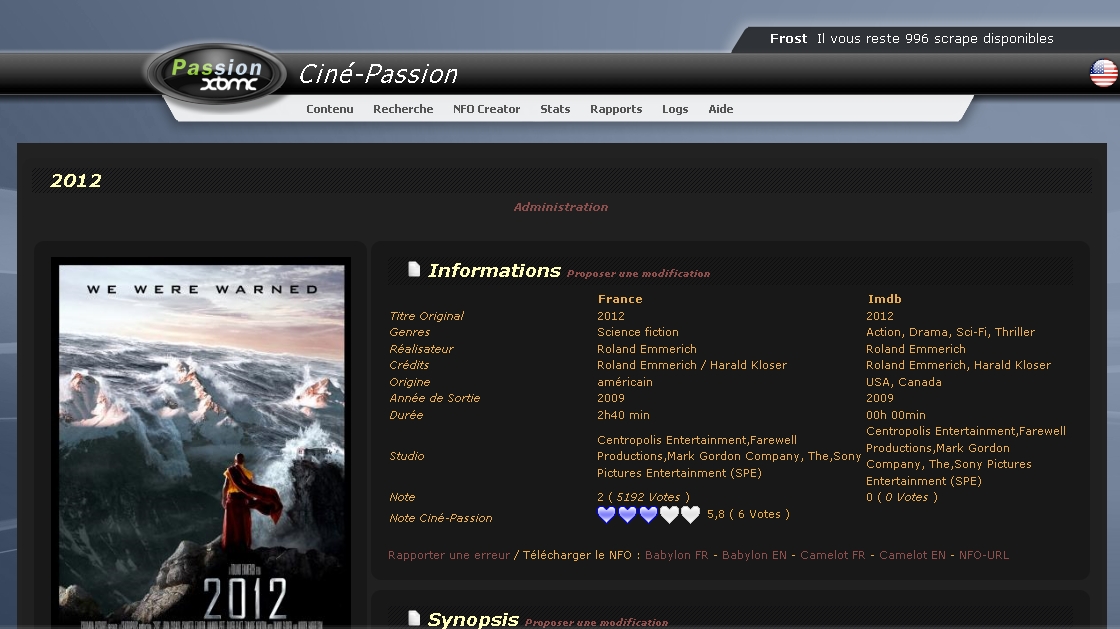Download the Camelot EN NFO

[x=912, y=555]
